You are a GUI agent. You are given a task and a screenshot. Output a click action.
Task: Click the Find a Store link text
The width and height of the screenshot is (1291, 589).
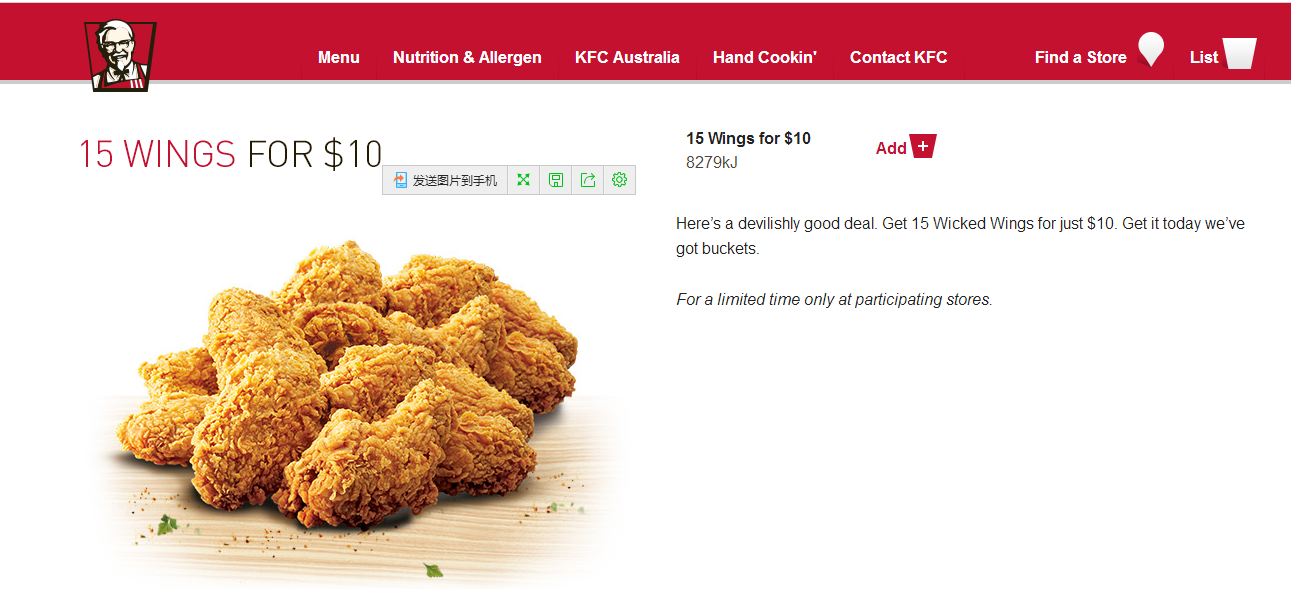pos(1081,57)
